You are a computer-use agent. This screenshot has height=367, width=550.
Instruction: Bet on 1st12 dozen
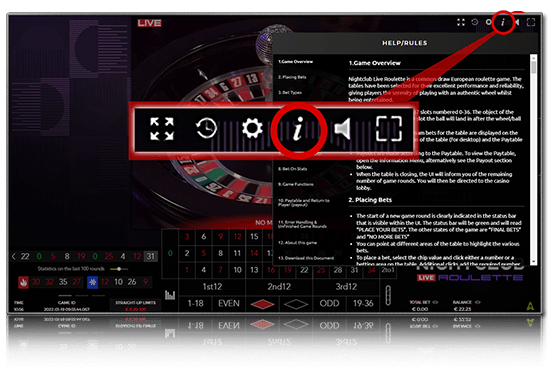pyautogui.click(x=212, y=287)
